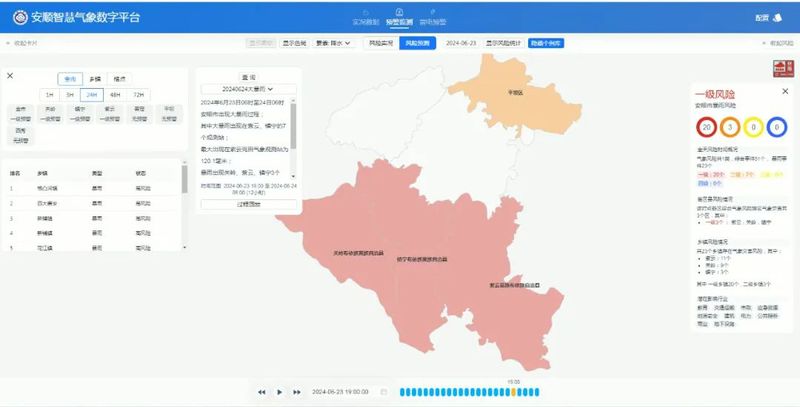Click the orange circle showing 3
The height and width of the screenshot is (407, 800).
[730, 127]
